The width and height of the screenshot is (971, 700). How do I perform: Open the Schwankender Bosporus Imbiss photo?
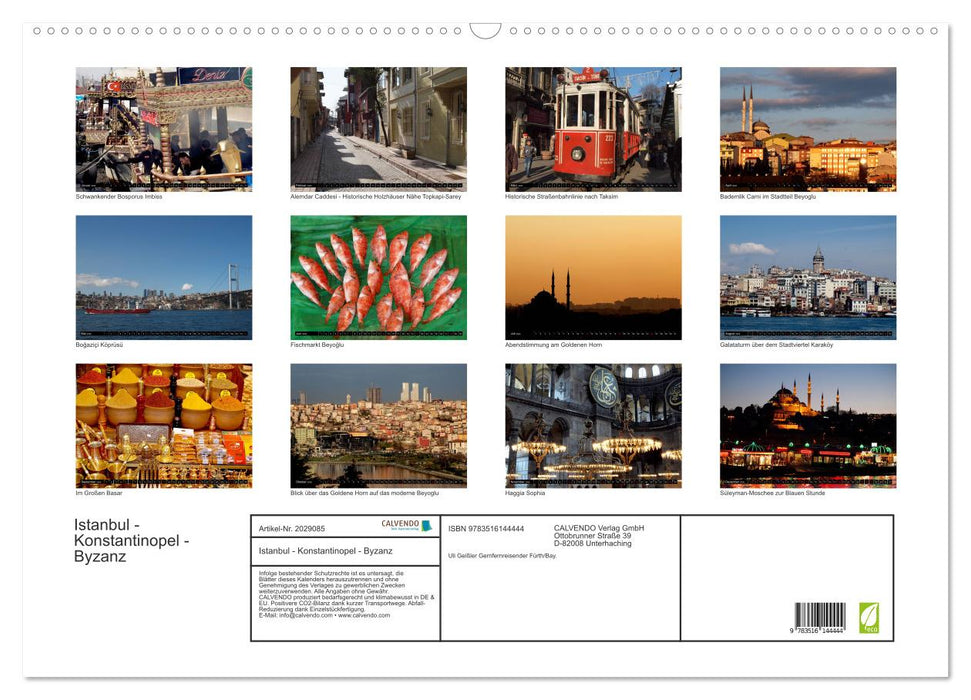click(163, 128)
